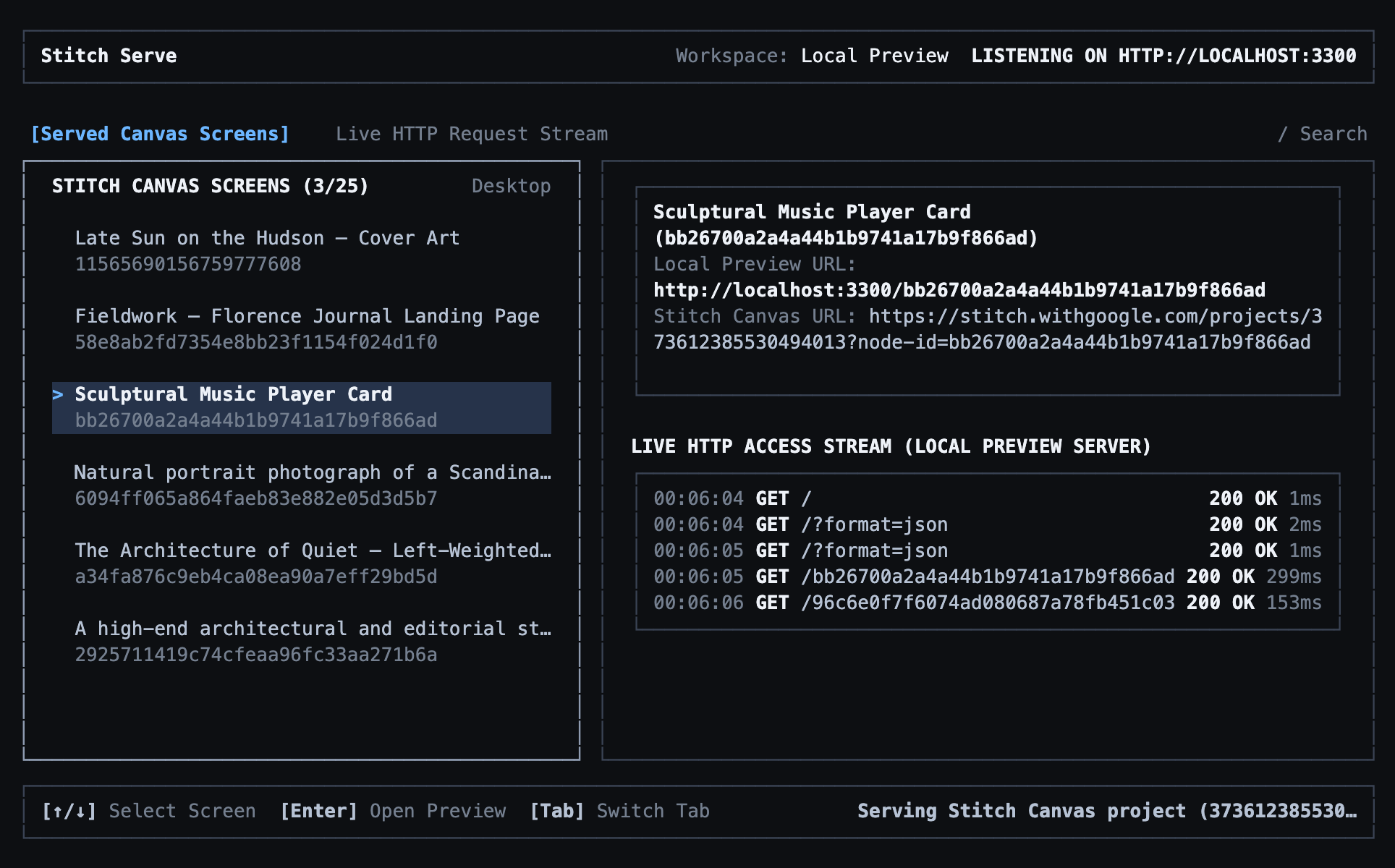Click the Select Screen arrow-keys hint

tap(148, 811)
